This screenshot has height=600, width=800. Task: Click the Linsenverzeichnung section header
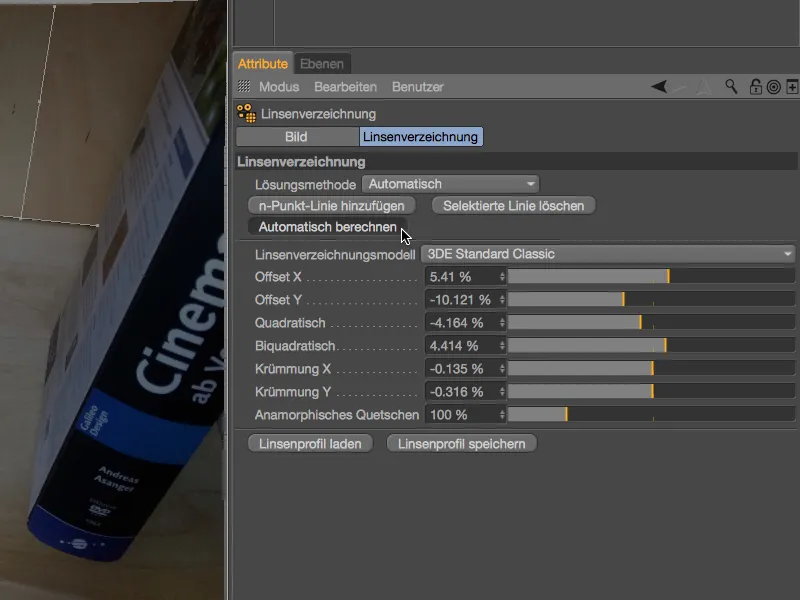516,162
